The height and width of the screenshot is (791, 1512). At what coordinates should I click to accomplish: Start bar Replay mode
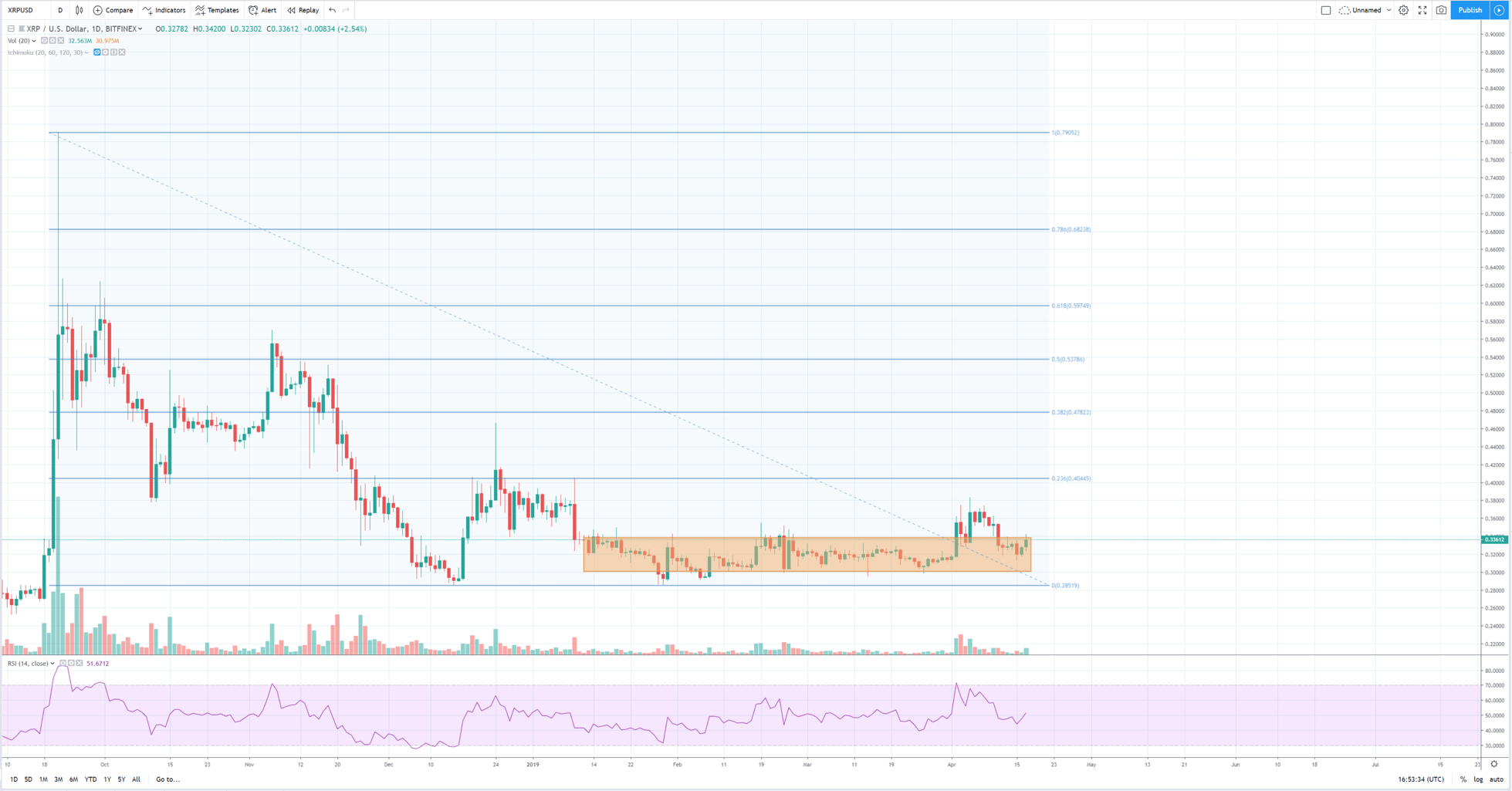(303, 10)
